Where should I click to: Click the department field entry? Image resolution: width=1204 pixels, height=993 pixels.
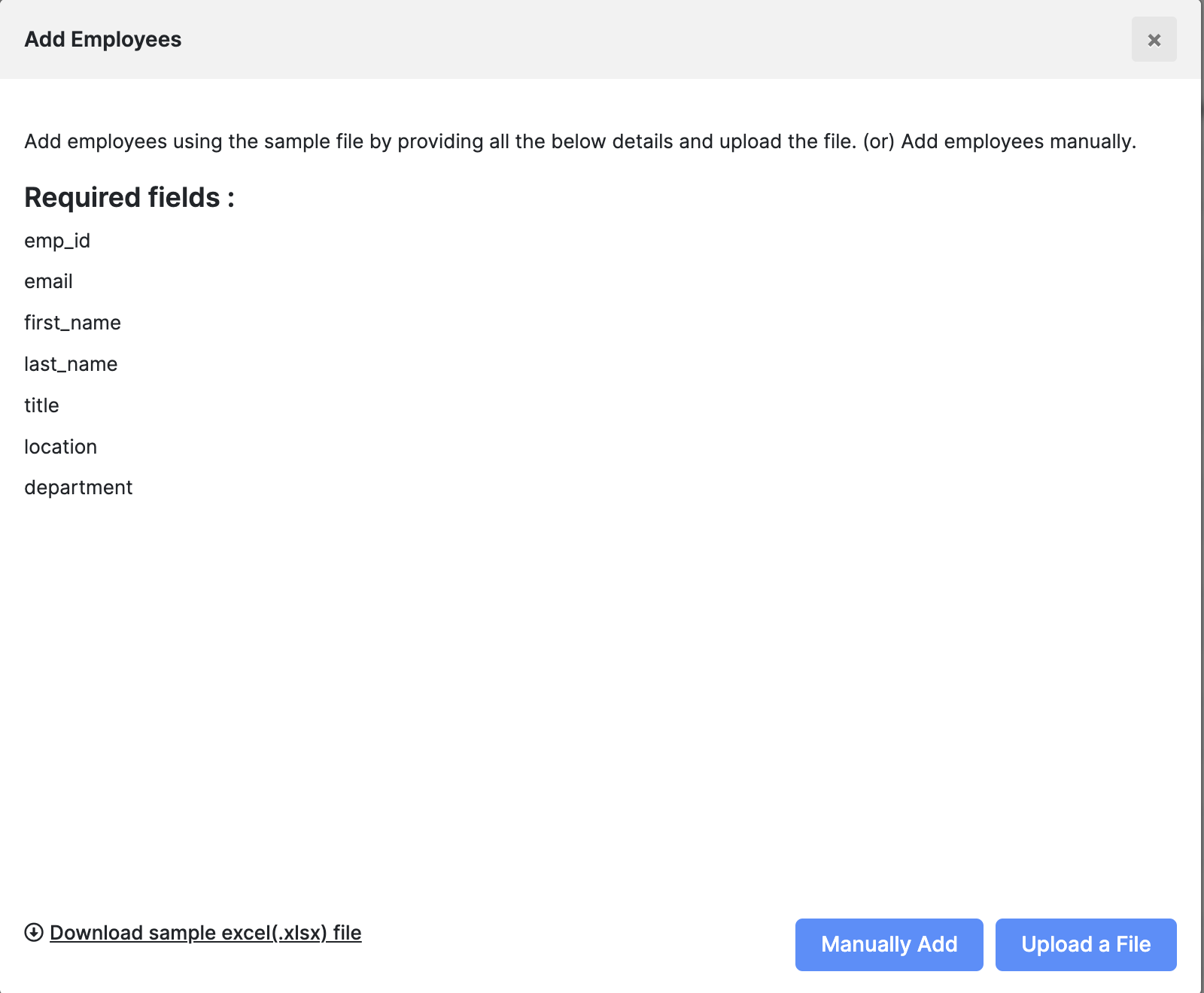tap(78, 487)
